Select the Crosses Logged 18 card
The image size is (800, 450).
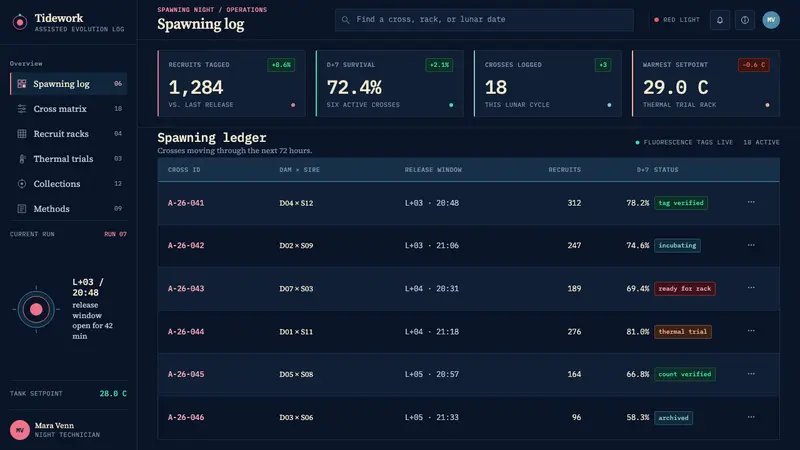[x=547, y=84]
